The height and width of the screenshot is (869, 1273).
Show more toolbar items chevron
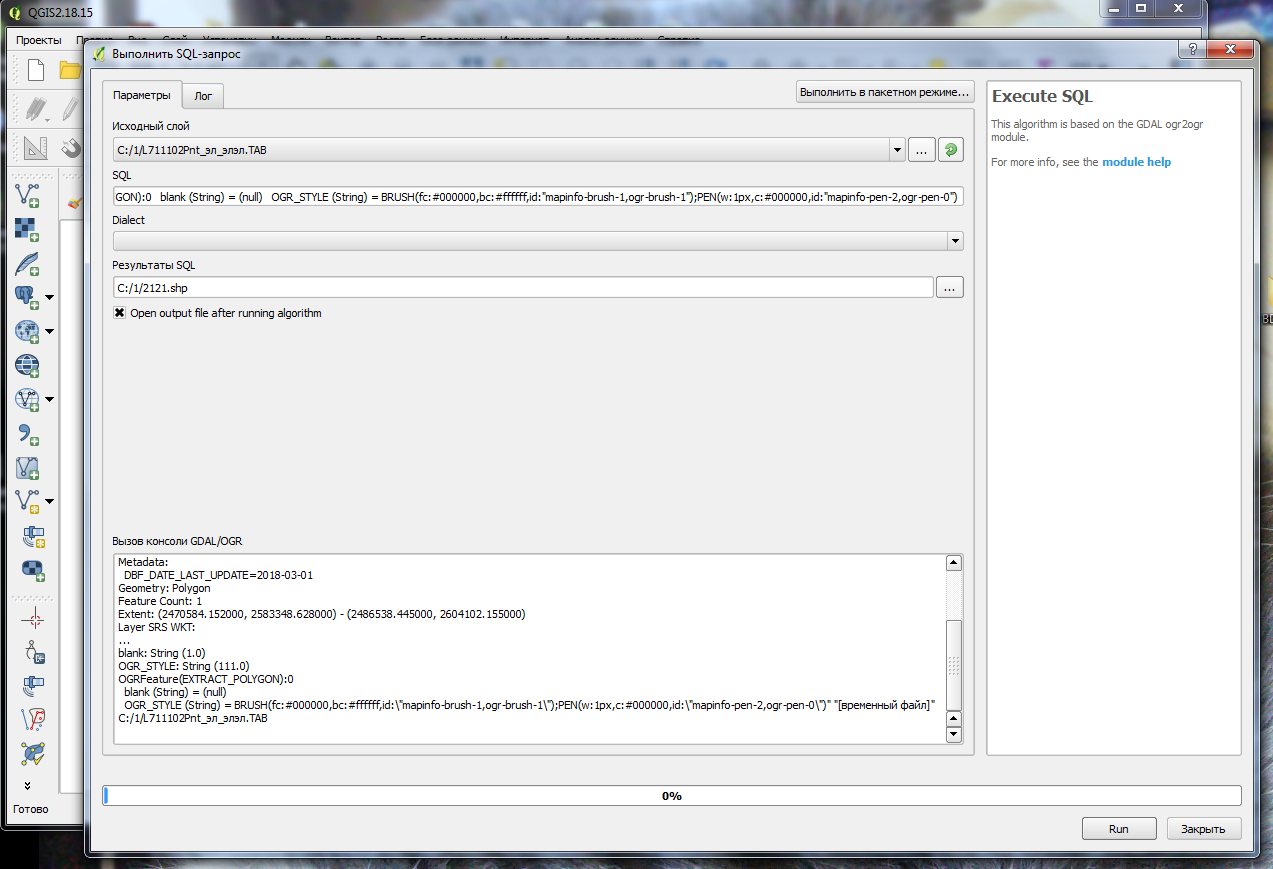[x=27, y=785]
